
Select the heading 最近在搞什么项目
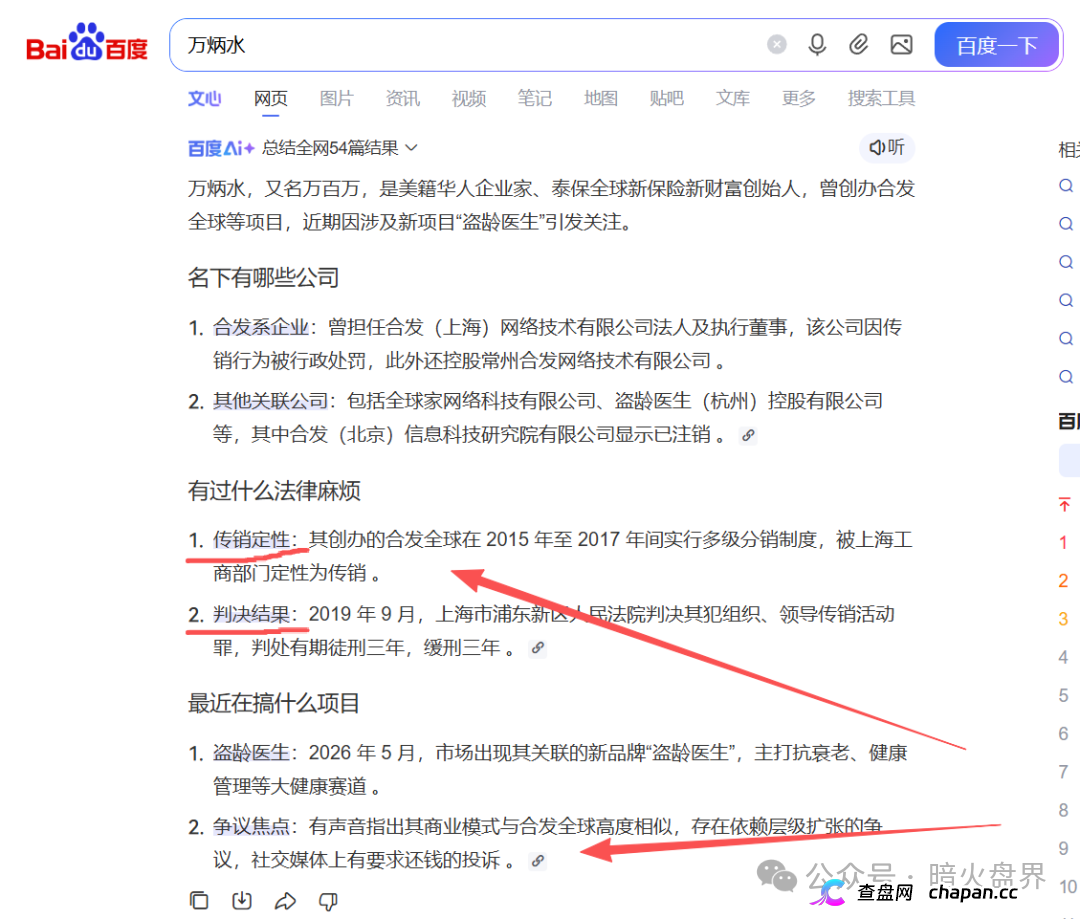click(x=274, y=703)
